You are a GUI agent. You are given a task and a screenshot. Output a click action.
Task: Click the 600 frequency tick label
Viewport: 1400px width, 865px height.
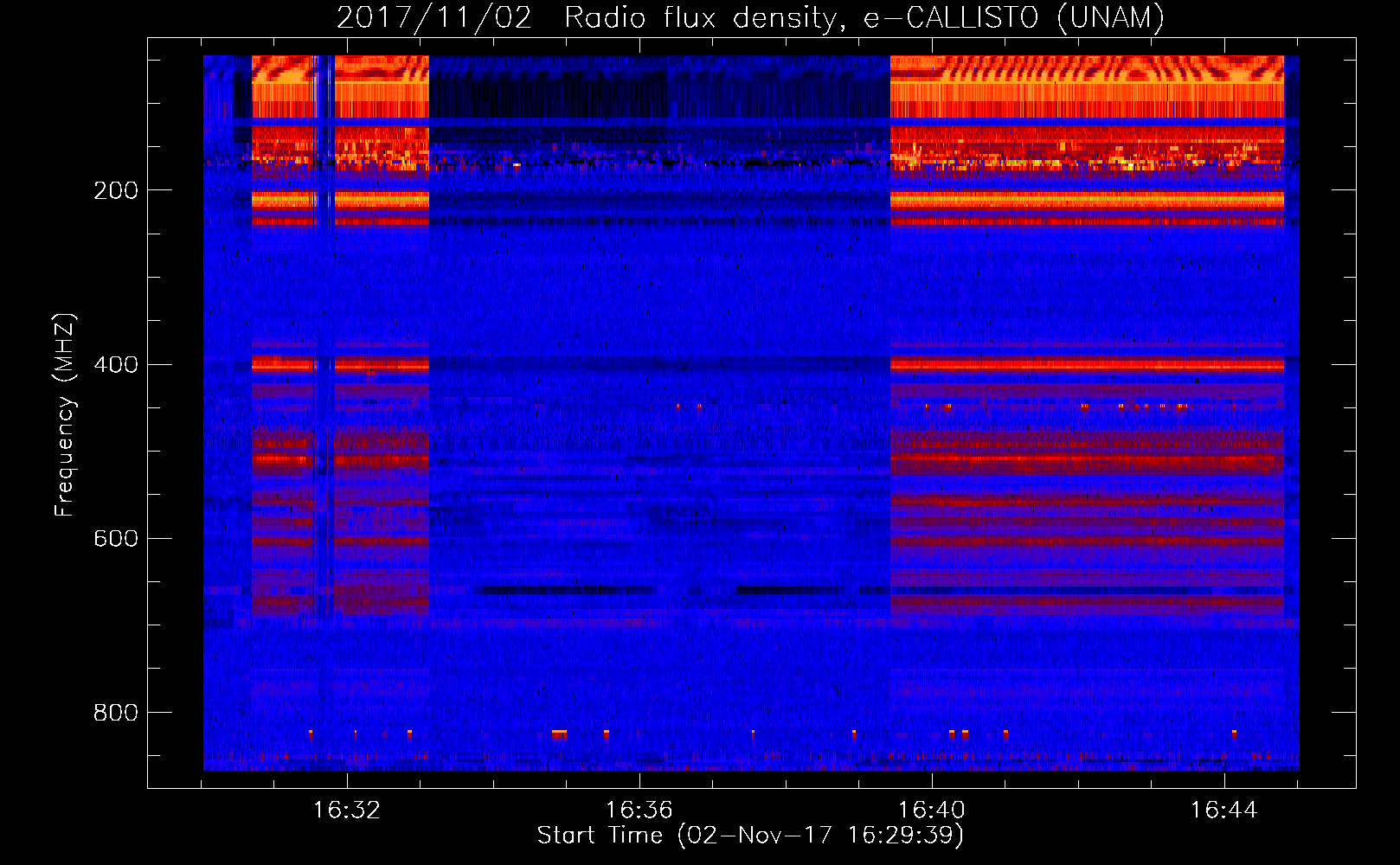[115, 538]
